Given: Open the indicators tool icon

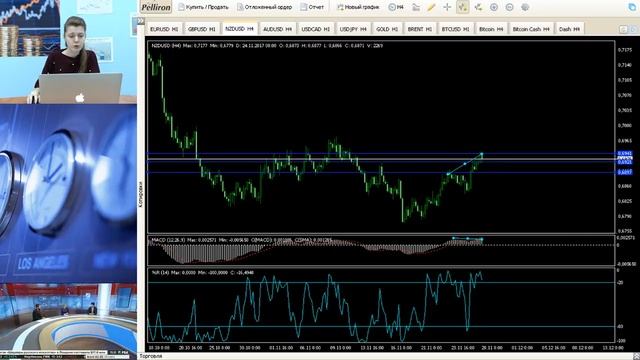Looking at the screenshot, I should point(478,7).
